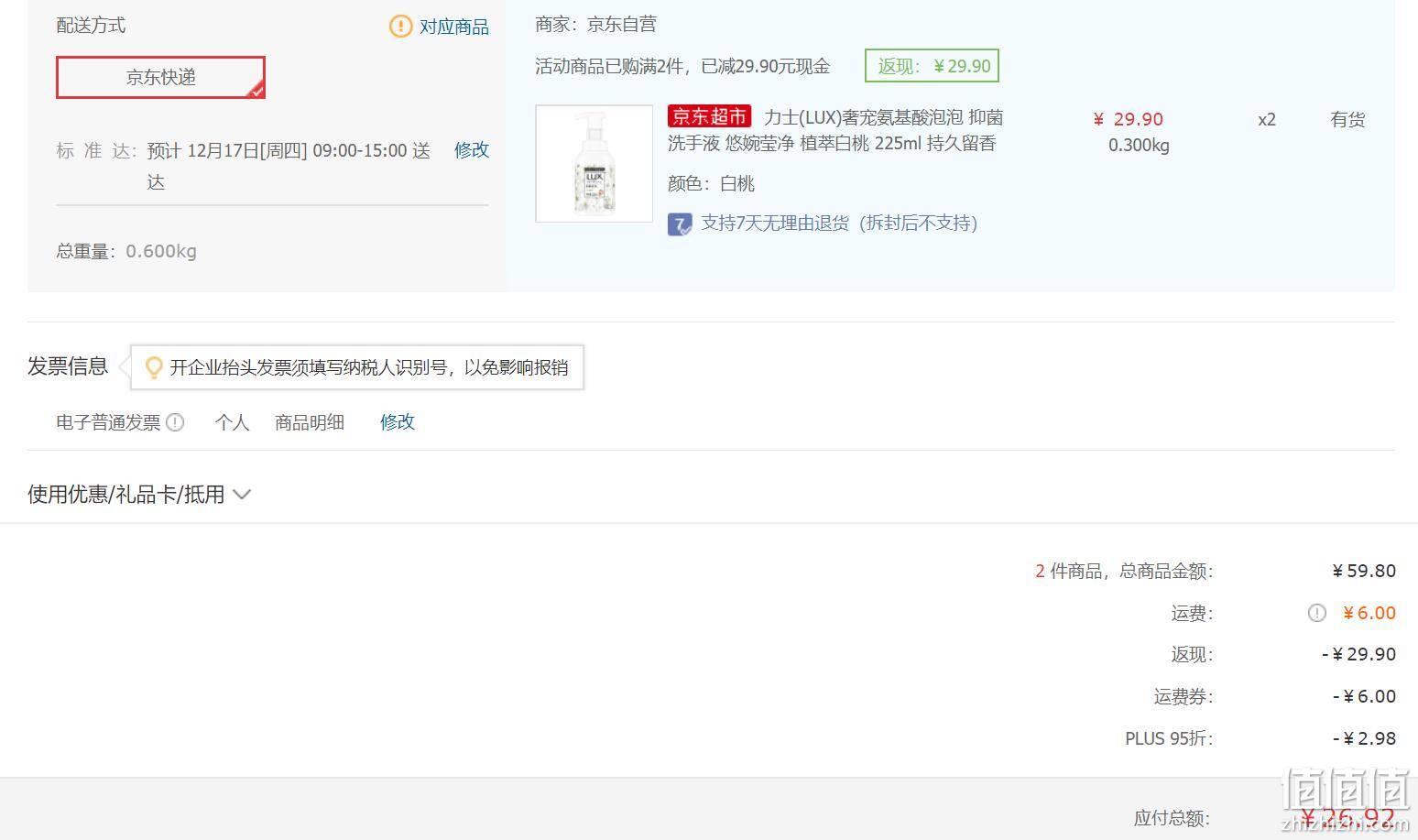The height and width of the screenshot is (840, 1418).
Task: Click 支持7天无理由退货 text
Action: point(839,223)
